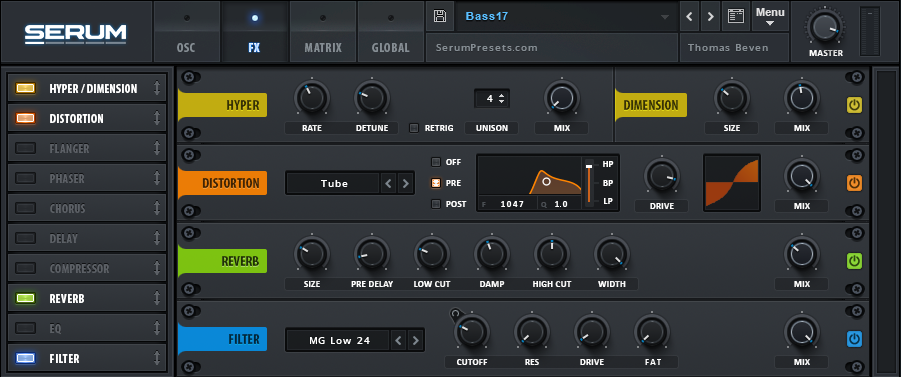Screen dimensions: 901x377
Task: Click the Distortion reorder arrows in the rack list
Action: [157, 118]
